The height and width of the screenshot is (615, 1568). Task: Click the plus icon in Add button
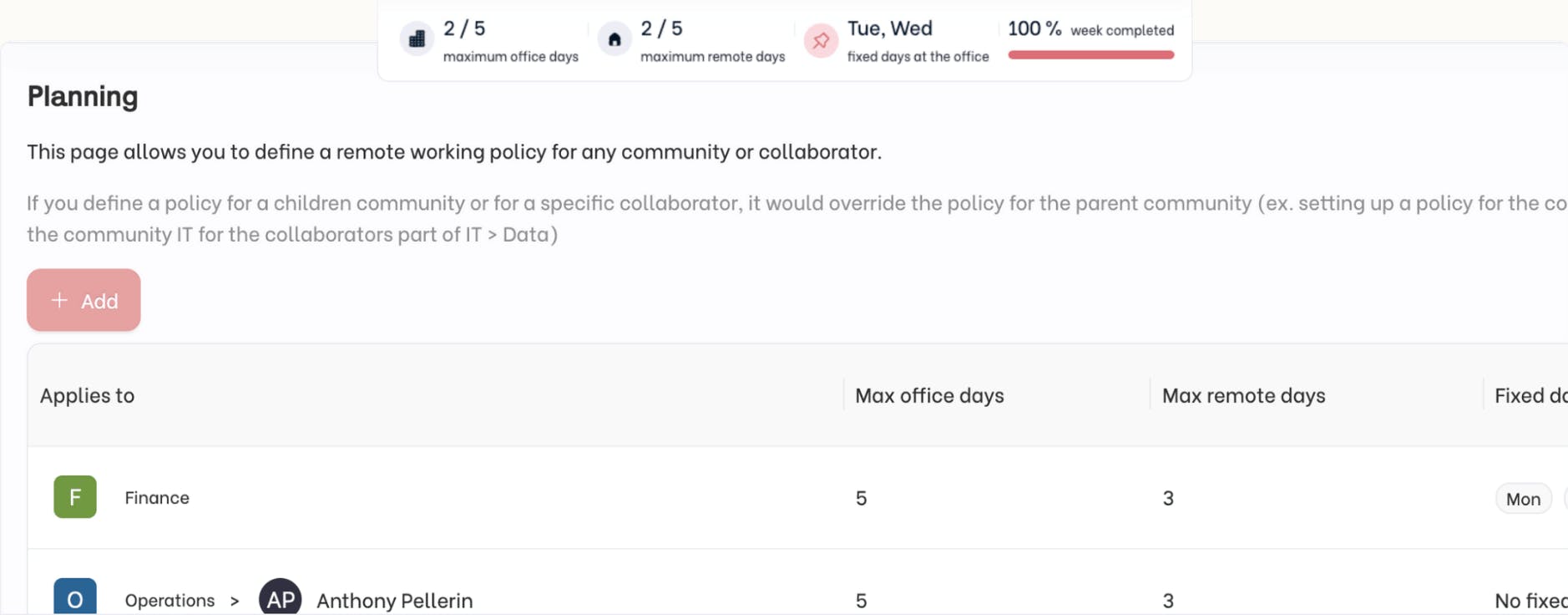pos(59,300)
